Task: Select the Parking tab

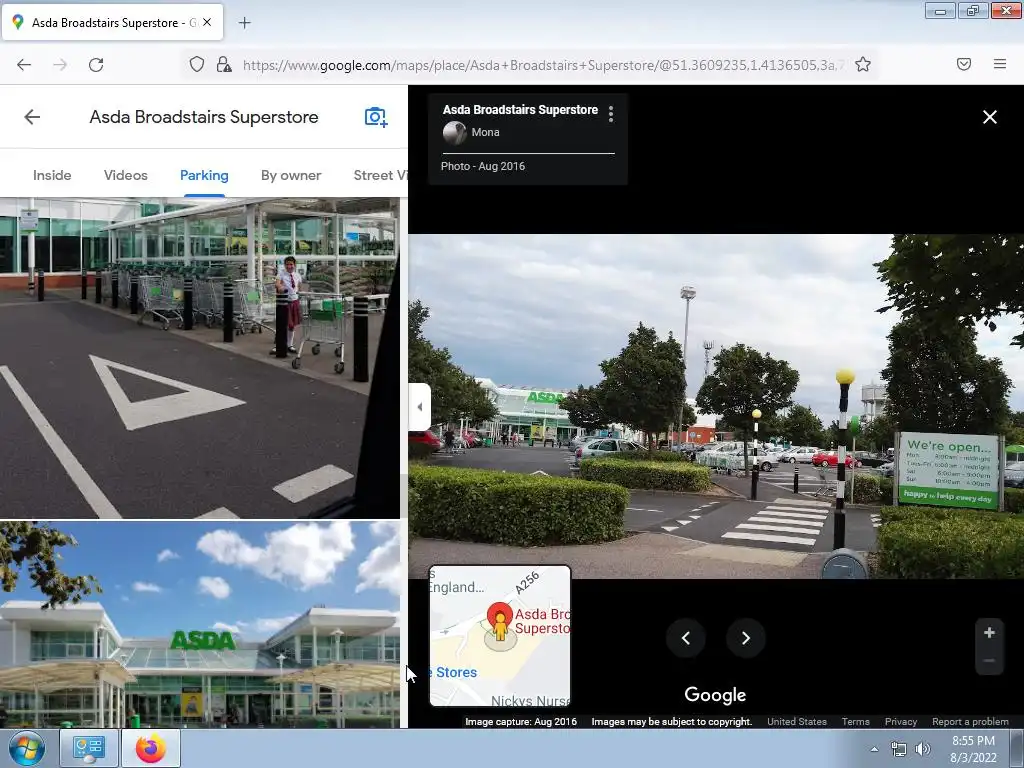Action: pyautogui.click(x=204, y=175)
